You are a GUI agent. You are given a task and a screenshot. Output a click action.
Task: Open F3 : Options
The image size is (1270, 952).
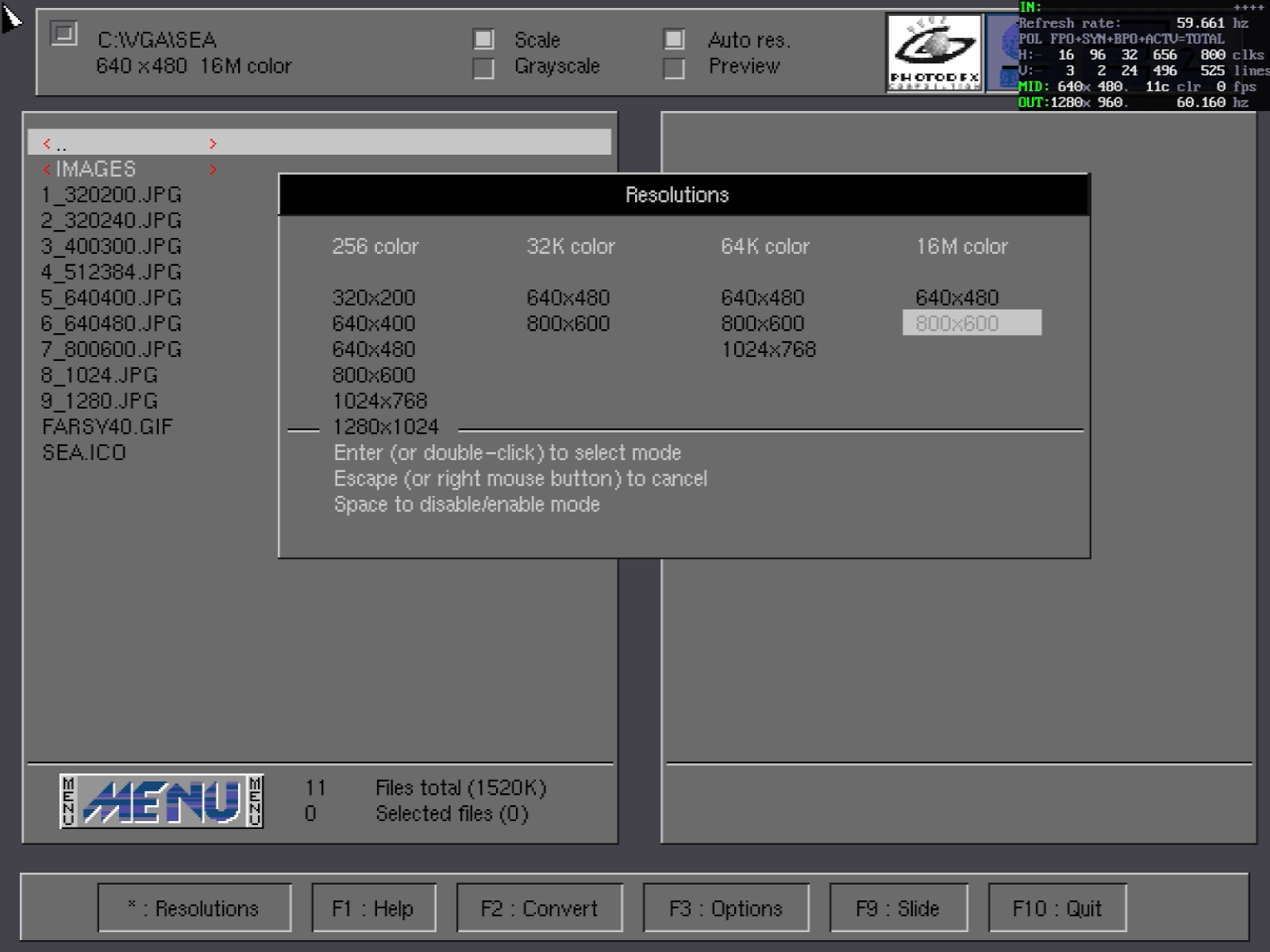(725, 908)
